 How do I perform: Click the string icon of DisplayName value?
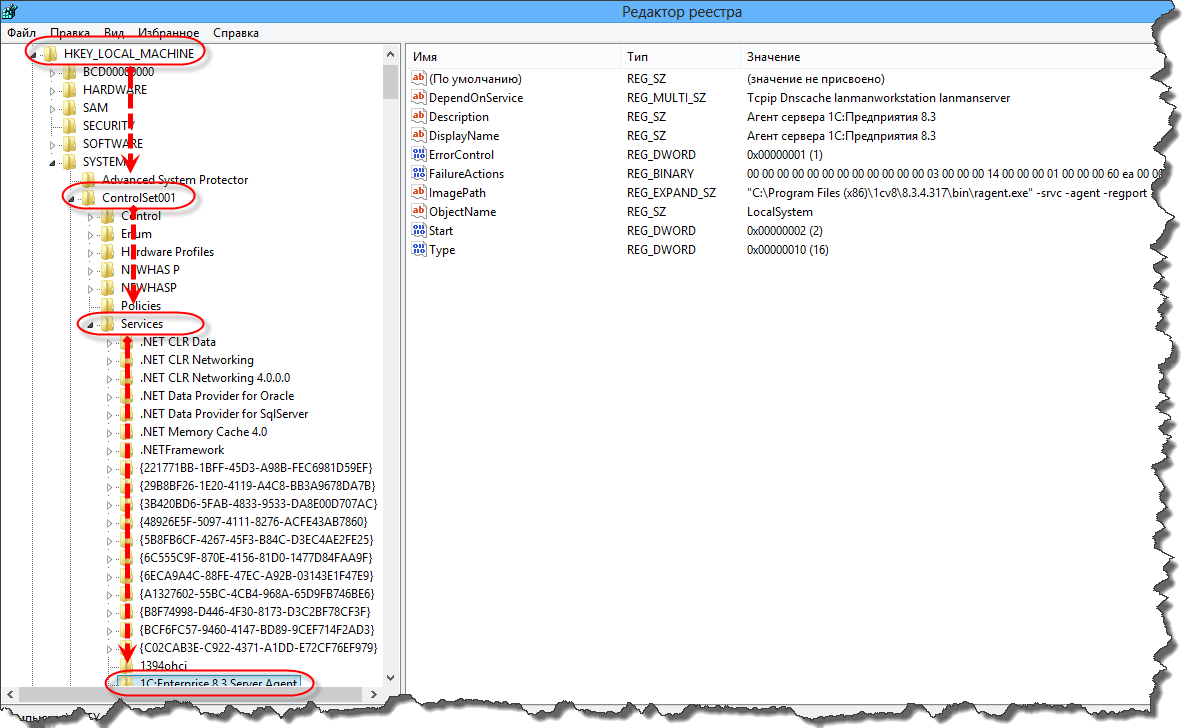[419, 136]
